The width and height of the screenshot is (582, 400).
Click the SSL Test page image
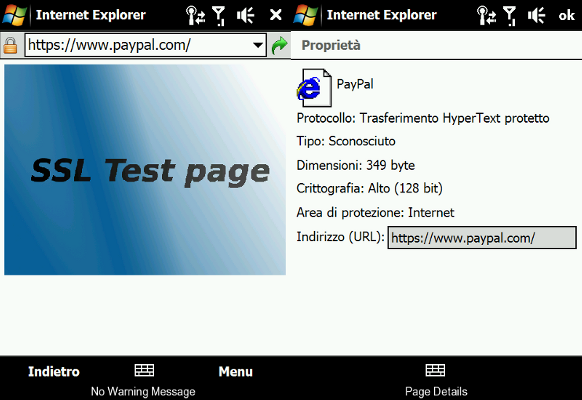(x=145, y=170)
